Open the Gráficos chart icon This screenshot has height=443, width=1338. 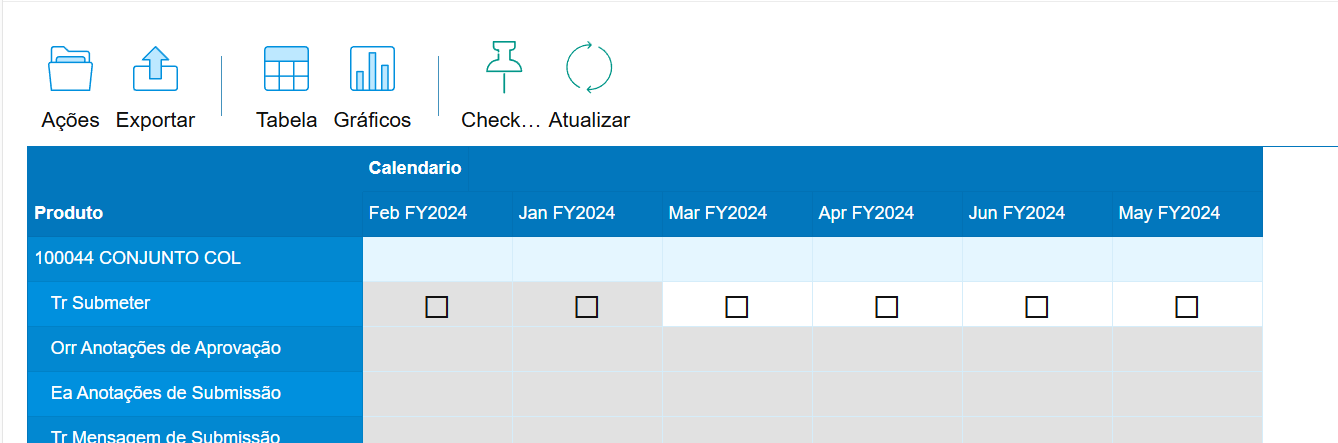372,69
